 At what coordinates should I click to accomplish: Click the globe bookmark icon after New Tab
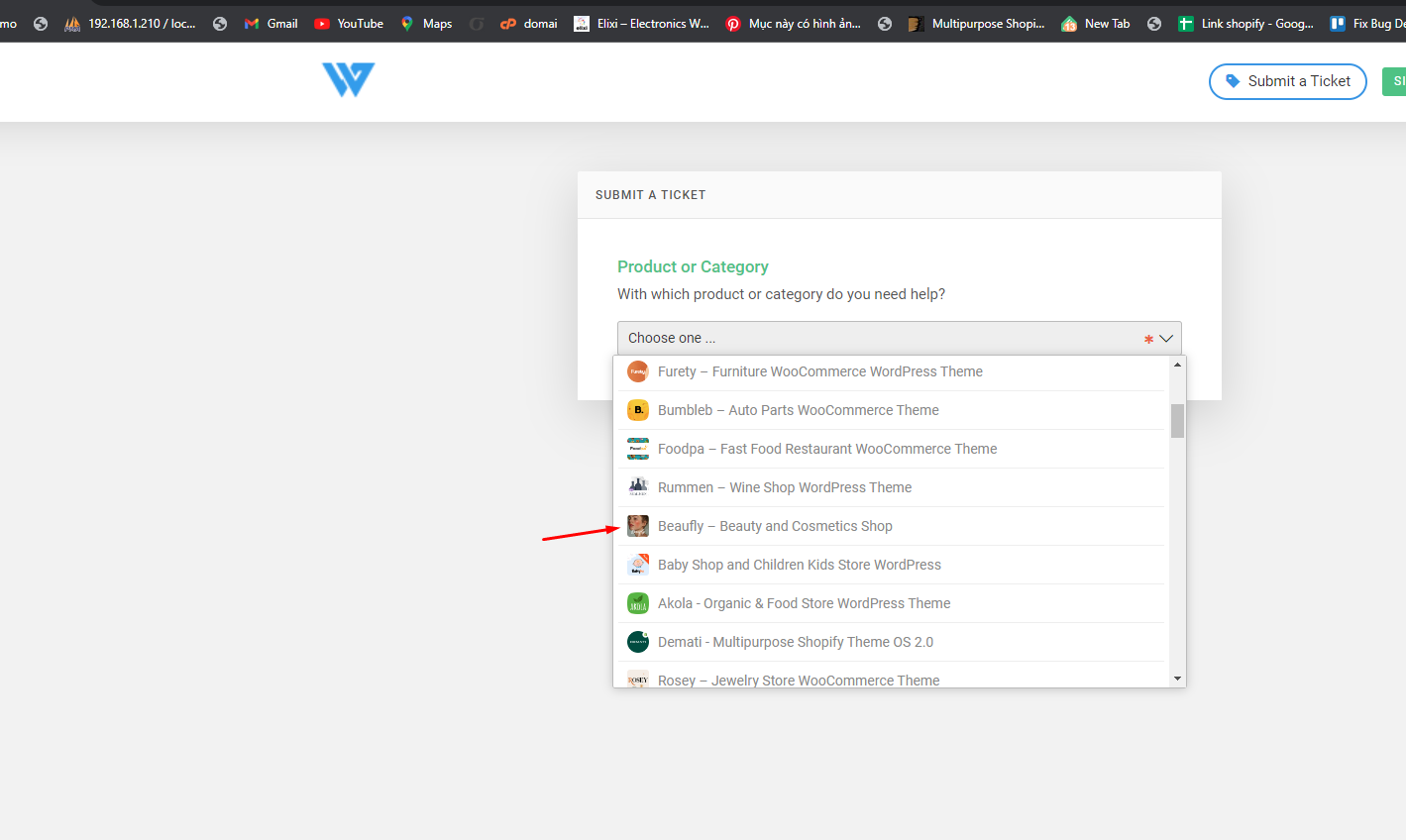tap(1154, 24)
